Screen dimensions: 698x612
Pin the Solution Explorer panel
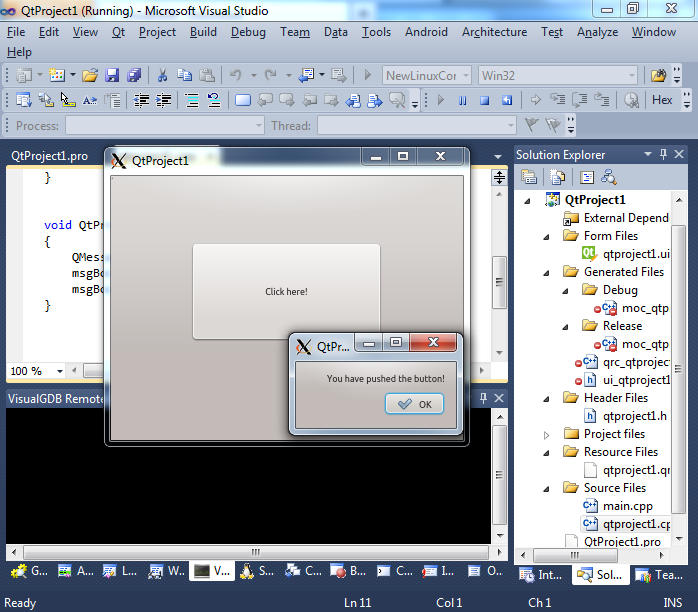tap(663, 154)
